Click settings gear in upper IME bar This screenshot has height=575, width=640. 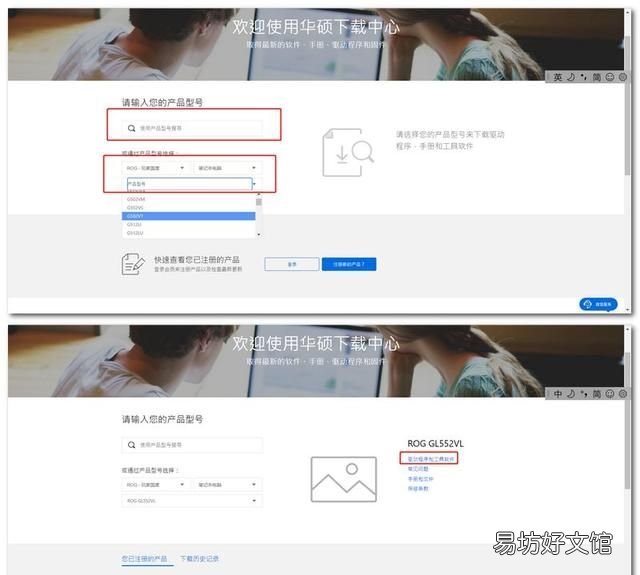click(623, 77)
